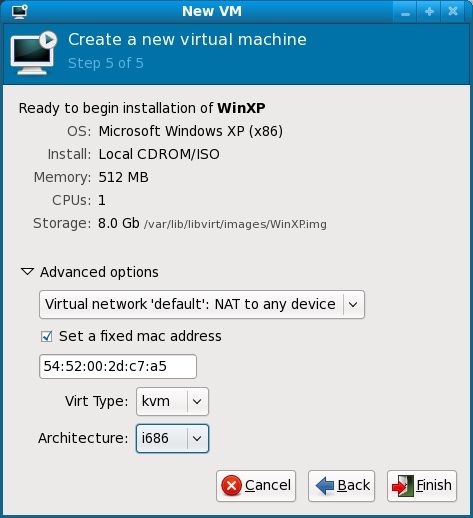Click the Advanced options label
This screenshot has height=518, width=473.
pyautogui.click(x=99, y=272)
